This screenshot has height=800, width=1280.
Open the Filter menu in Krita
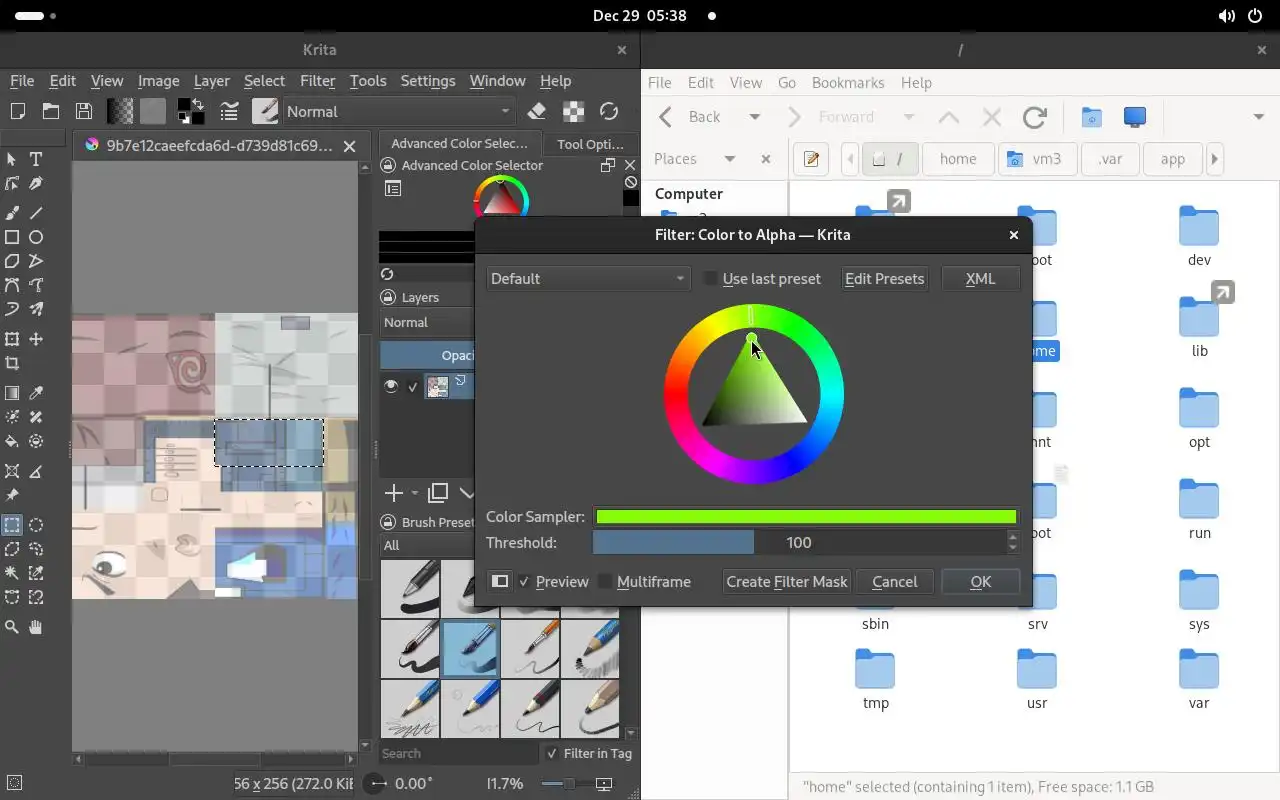[x=317, y=81]
